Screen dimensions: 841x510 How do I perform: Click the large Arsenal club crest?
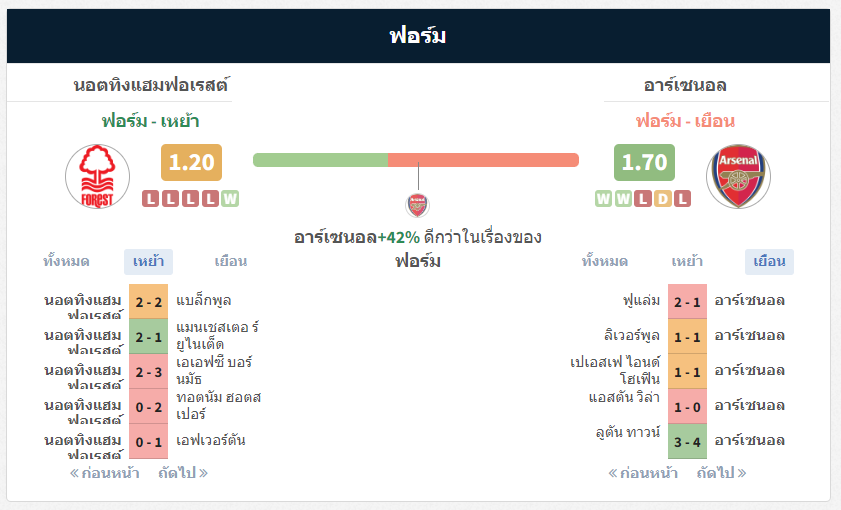click(738, 176)
